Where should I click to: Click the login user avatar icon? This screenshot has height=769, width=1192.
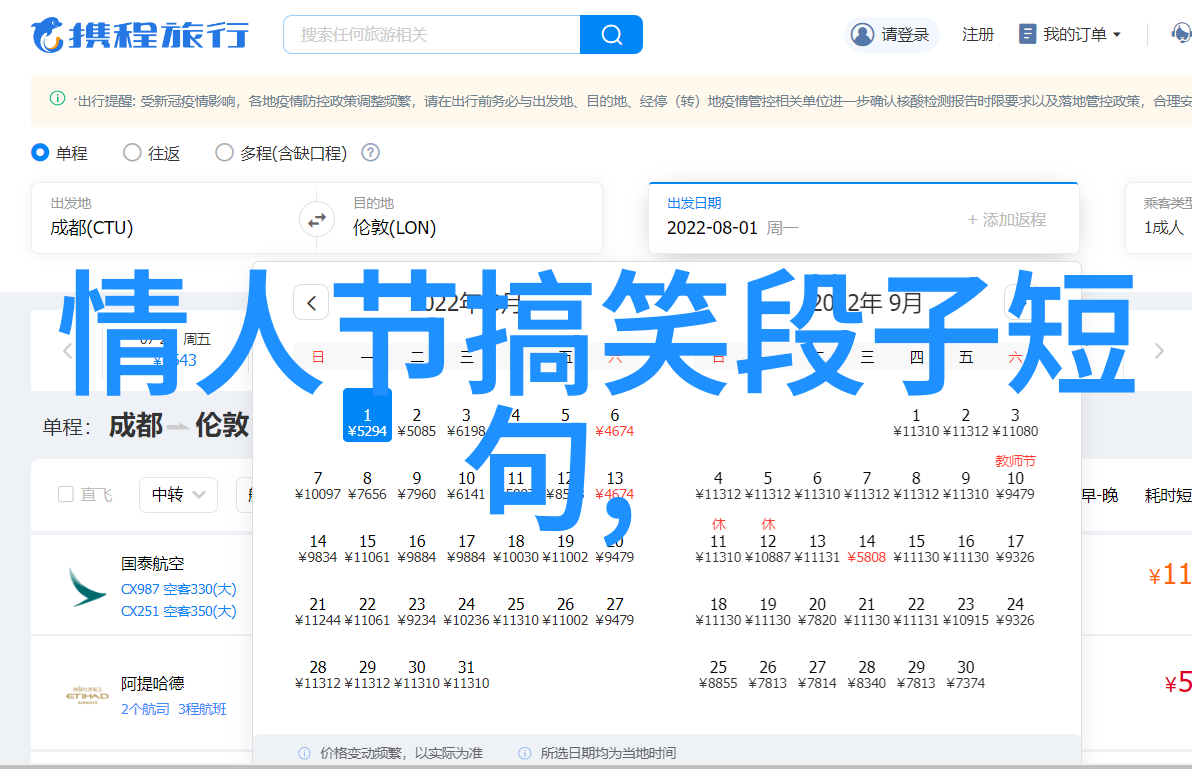862,35
